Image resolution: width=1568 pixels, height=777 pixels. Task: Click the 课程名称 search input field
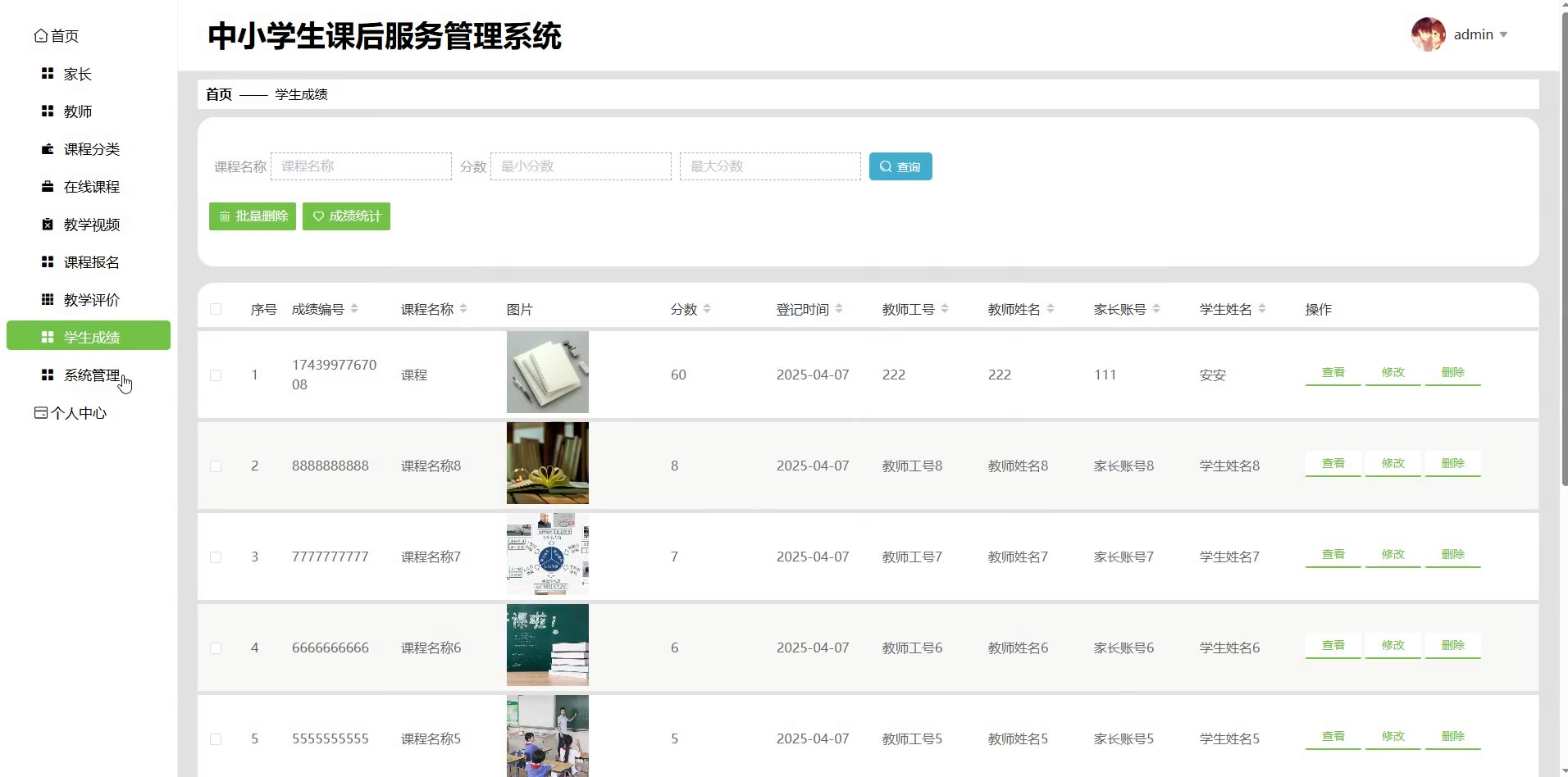(x=361, y=166)
